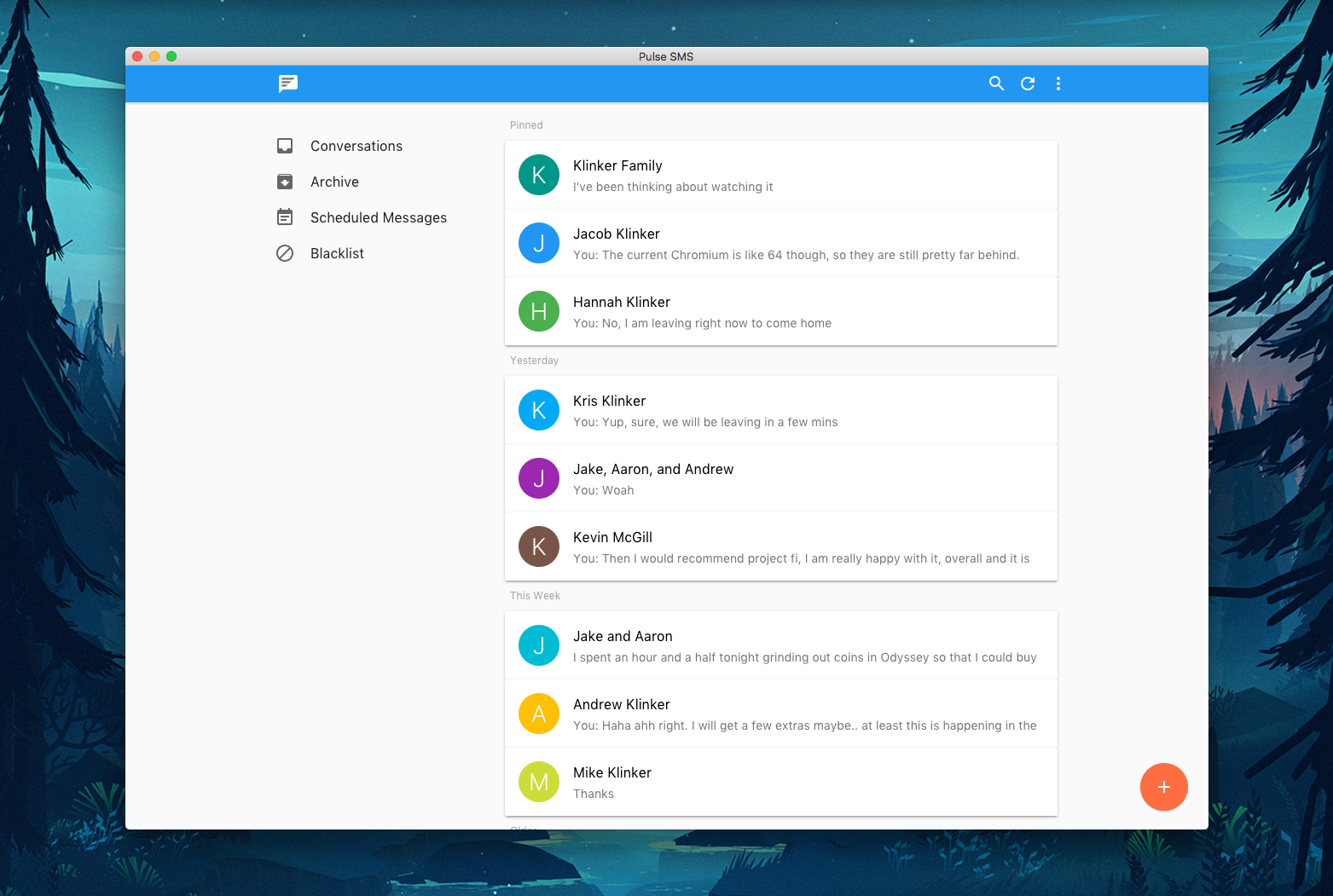Click preview 'No, I am leaving right now'
Screen dimensions: 1333x896
(702, 323)
